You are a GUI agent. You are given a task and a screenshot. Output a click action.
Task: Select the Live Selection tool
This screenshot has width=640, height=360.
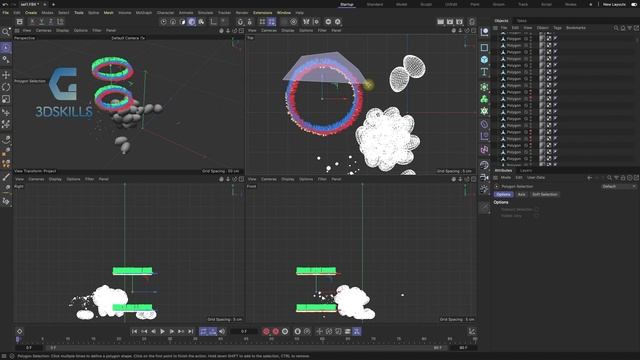tap(6, 48)
